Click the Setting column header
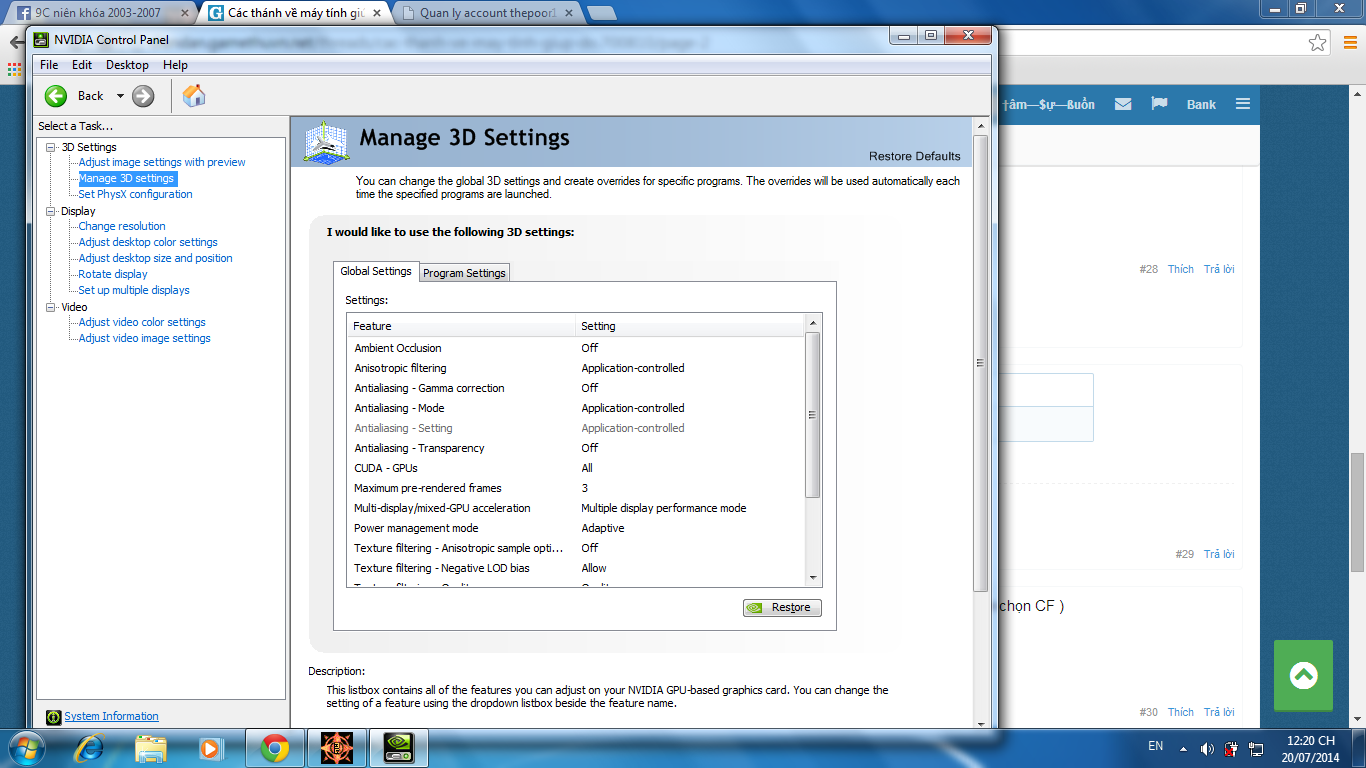This screenshot has width=1366, height=768. 690,326
